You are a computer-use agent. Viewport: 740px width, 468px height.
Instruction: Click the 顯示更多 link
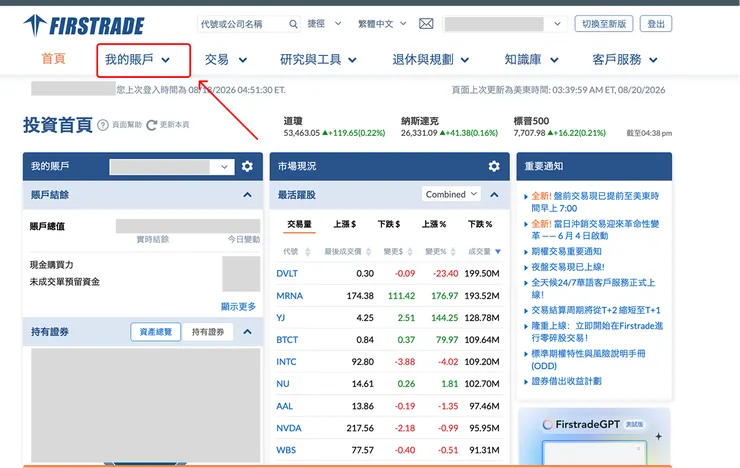[238, 307]
